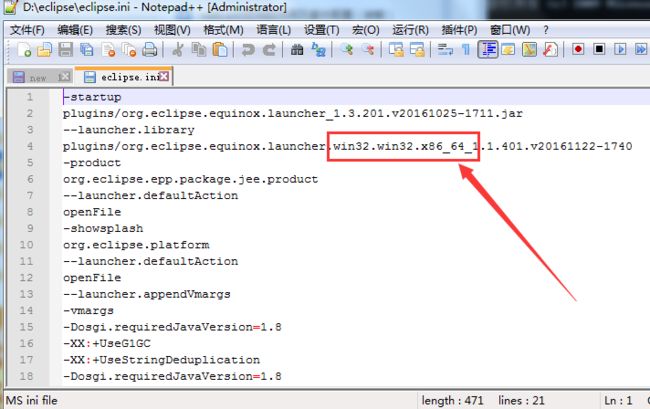Open the Document Map icon
Image resolution: width=650 pixels, height=409 pixels.
point(529,50)
